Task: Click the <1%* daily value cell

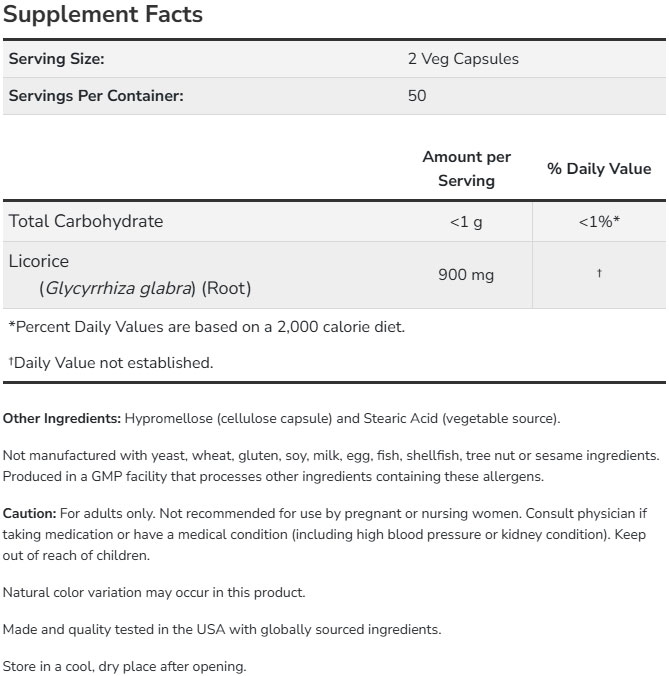Action: pos(599,222)
